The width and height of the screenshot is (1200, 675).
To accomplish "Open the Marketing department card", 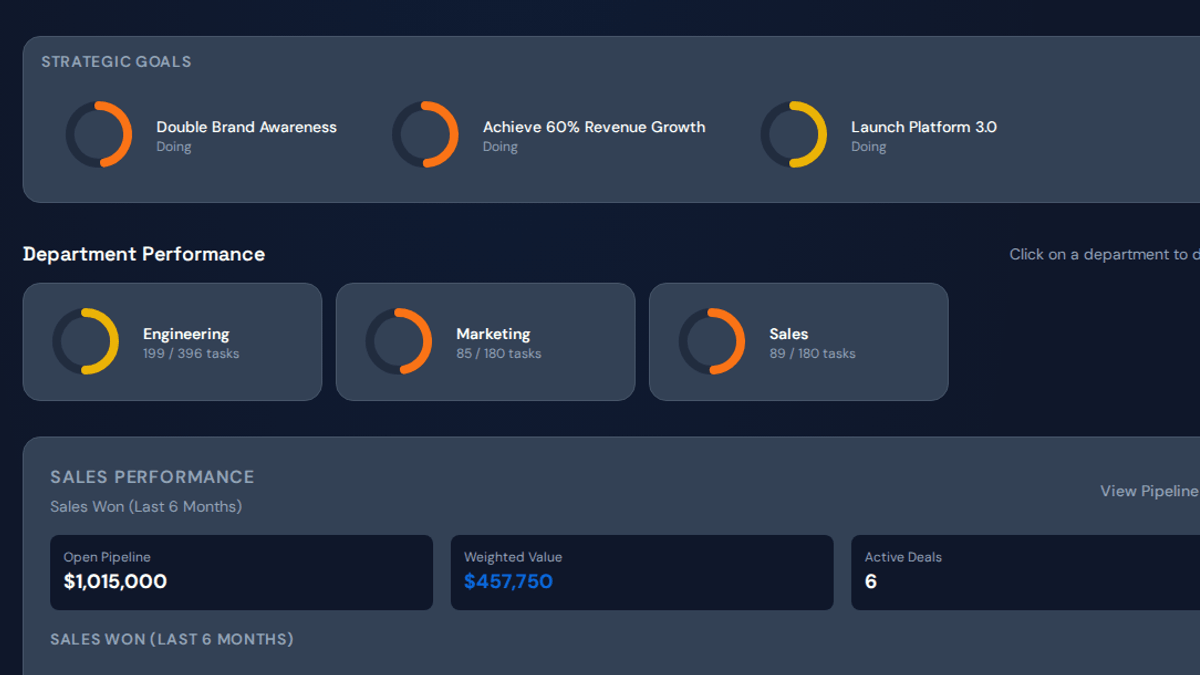I will (x=485, y=342).
